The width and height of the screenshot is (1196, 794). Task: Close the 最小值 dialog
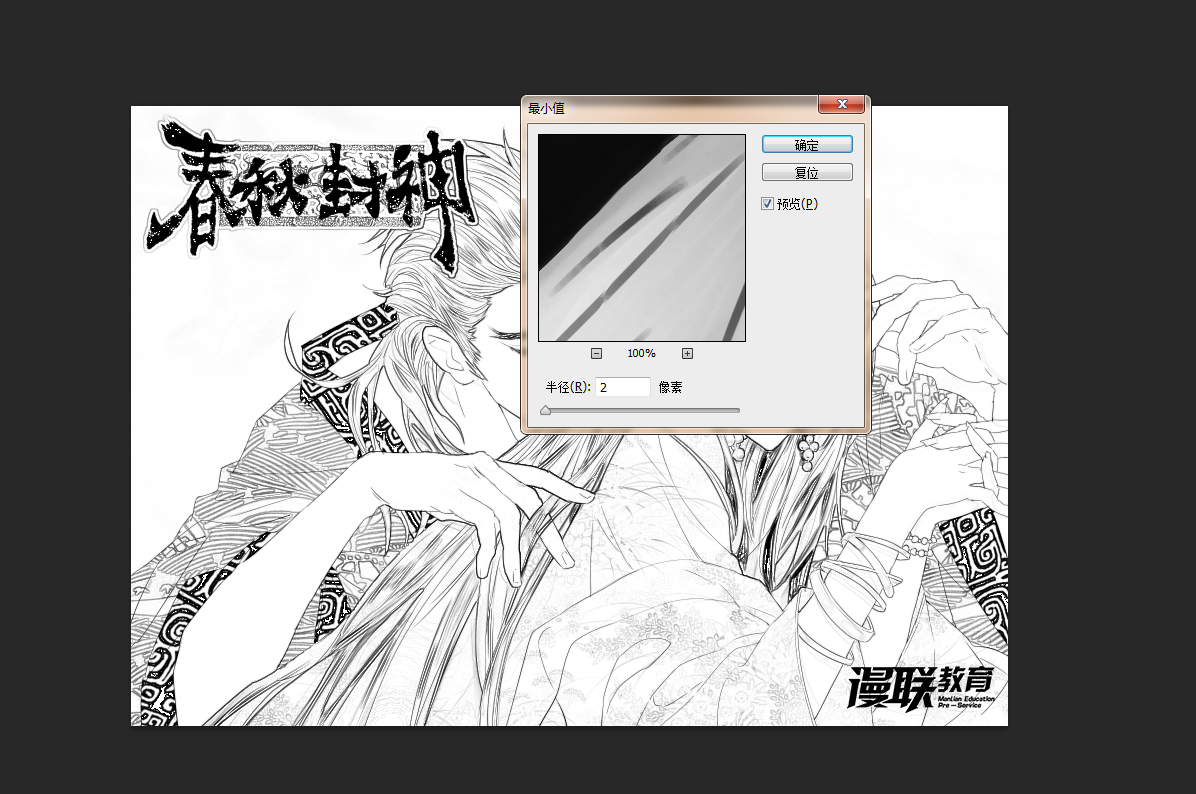[x=842, y=104]
